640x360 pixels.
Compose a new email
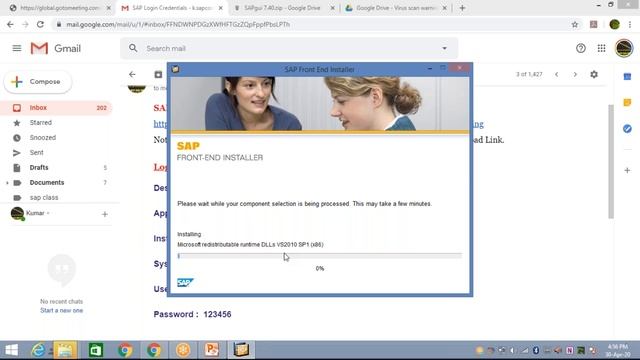coord(38,82)
